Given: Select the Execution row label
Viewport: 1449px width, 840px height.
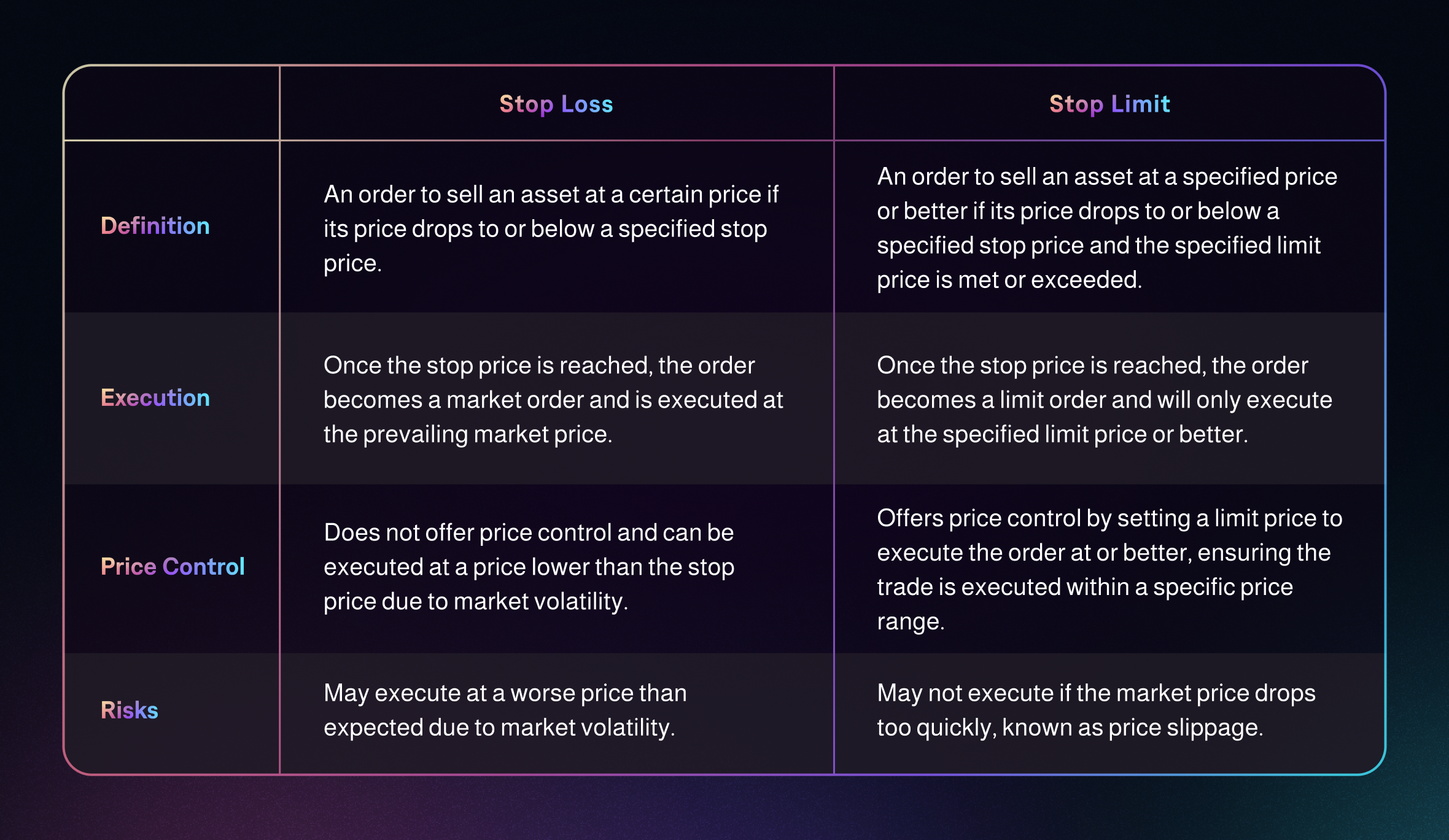Looking at the screenshot, I should (x=155, y=398).
